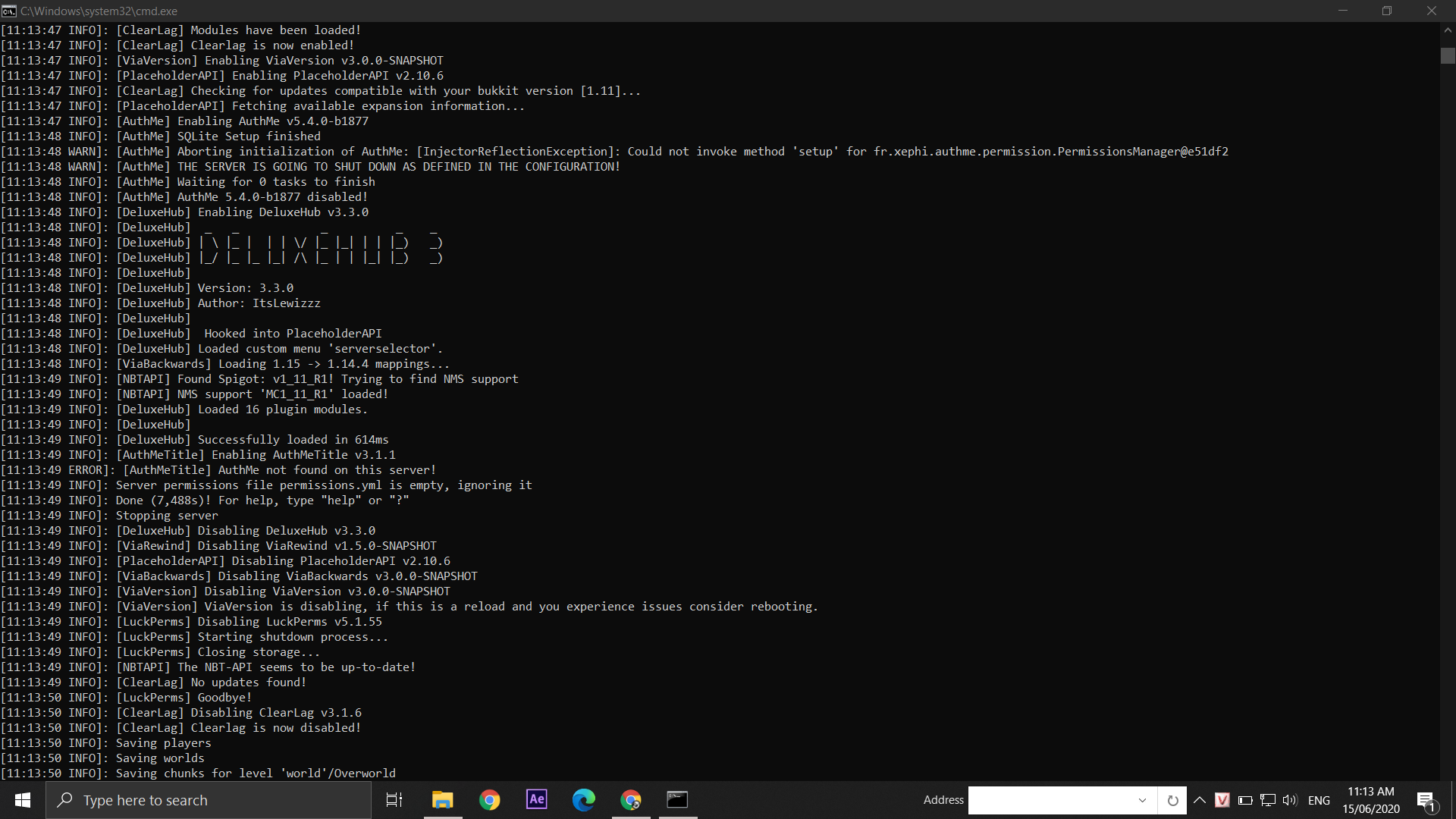Open the Address bar dropdown arrow
This screenshot has height=819, width=1456.
(1142, 800)
